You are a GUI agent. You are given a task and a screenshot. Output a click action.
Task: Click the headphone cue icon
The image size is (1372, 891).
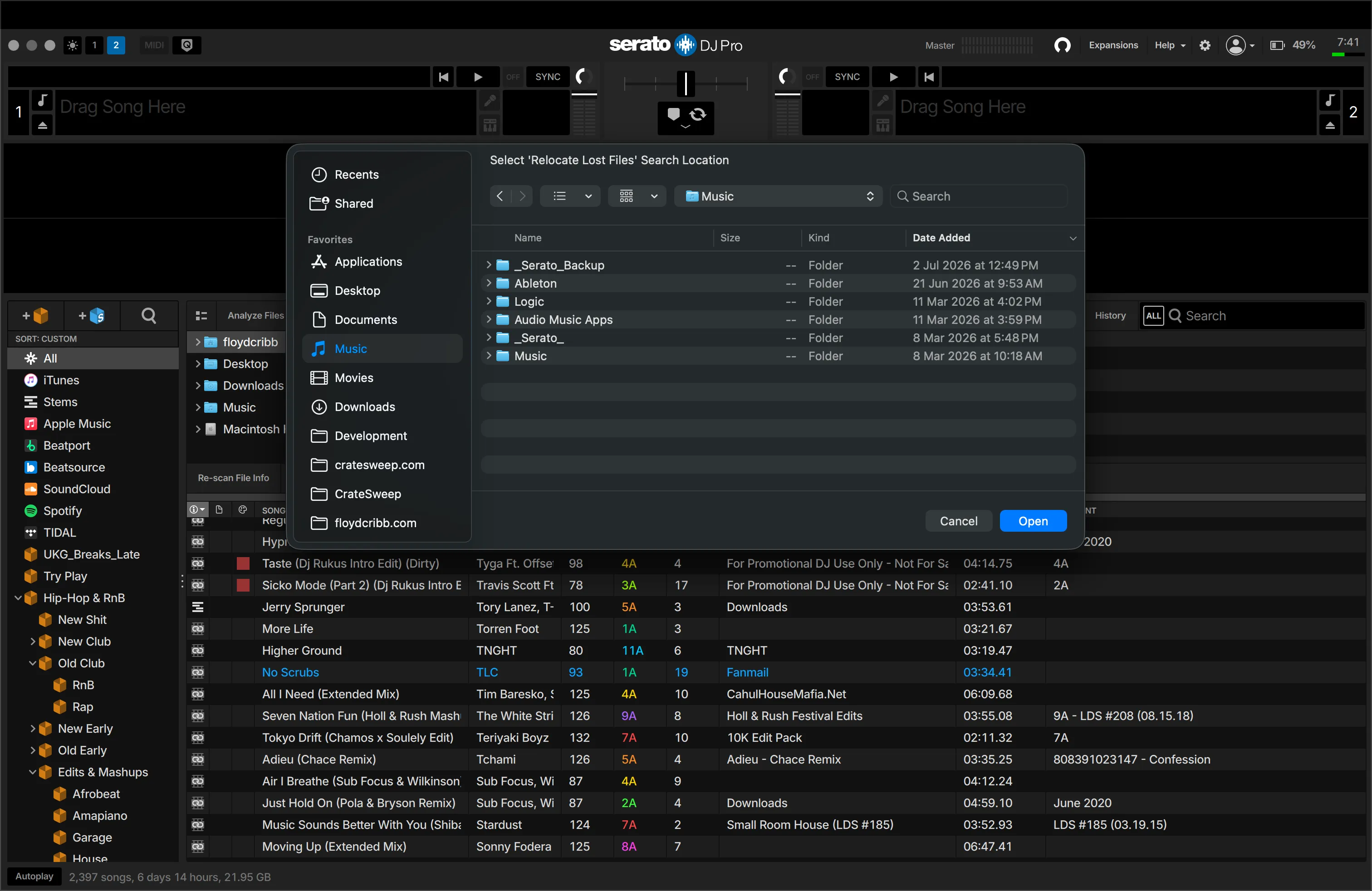1063,45
